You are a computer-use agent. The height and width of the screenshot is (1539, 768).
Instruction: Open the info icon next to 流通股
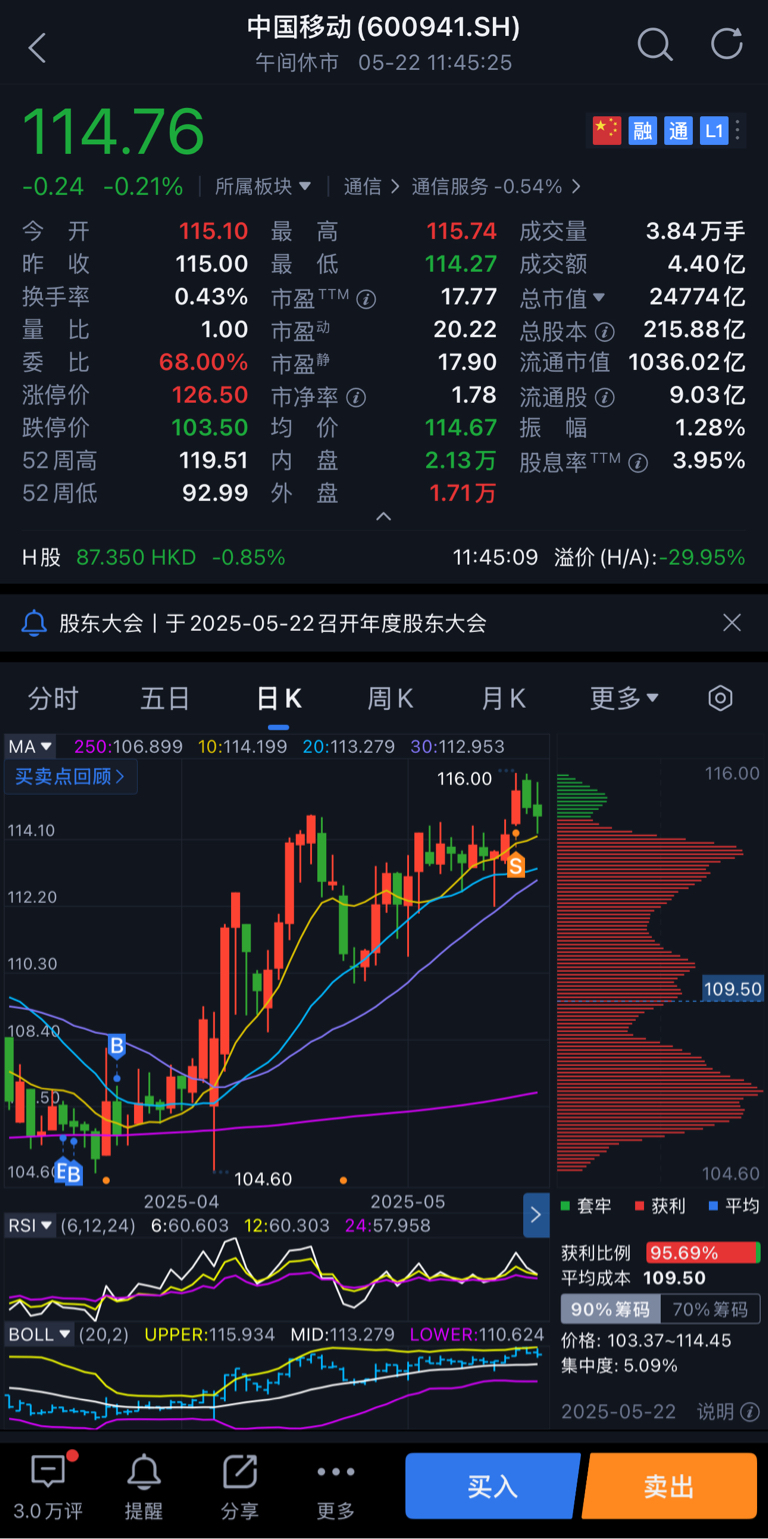coord(603,397)
